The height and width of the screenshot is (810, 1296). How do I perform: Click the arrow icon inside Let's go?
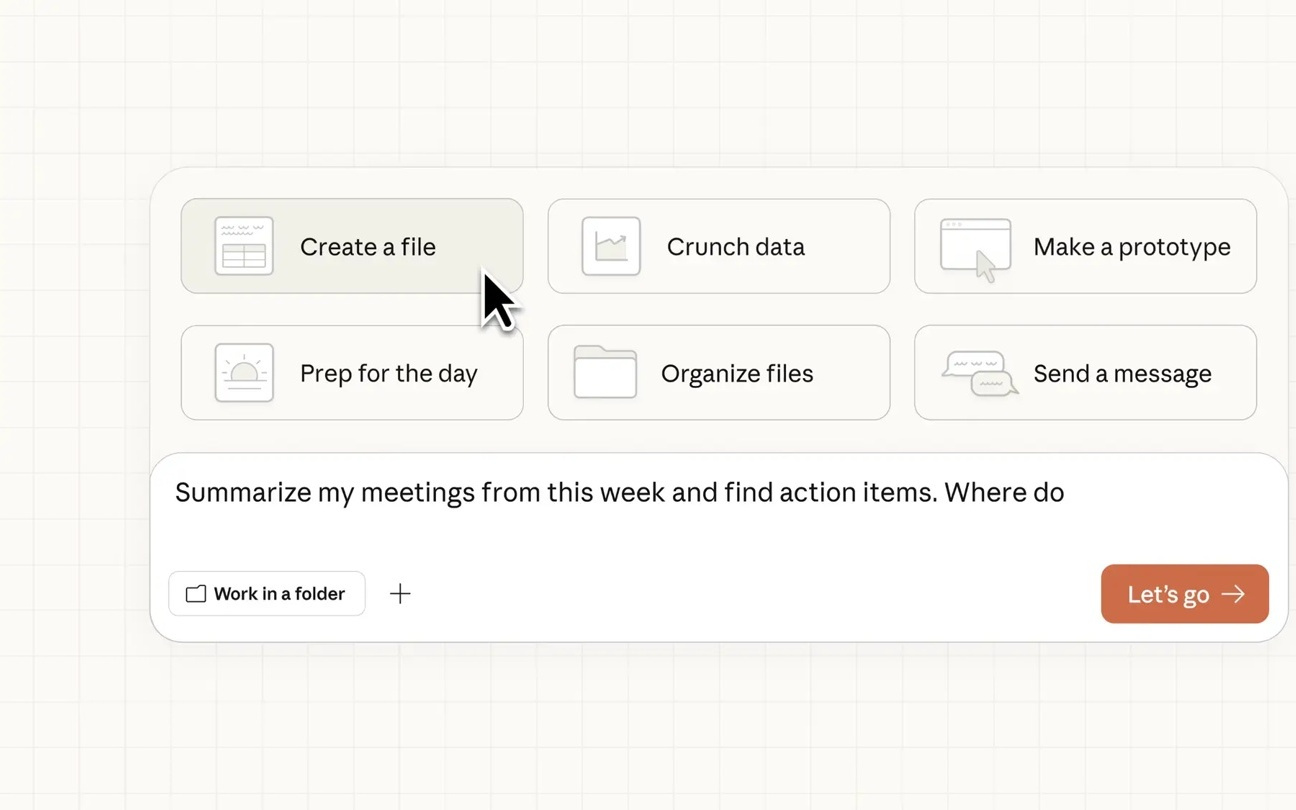(x=1234, y=594)
